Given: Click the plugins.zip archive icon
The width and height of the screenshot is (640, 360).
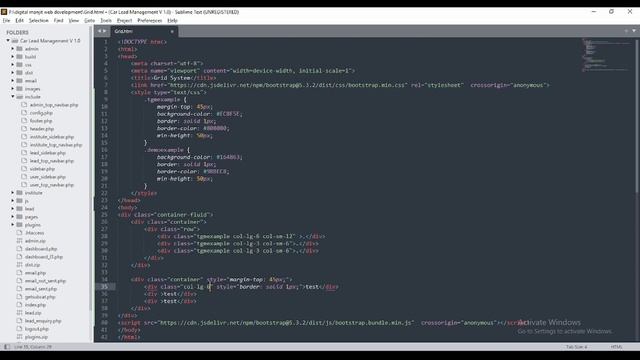Looking at the screenshot, I should pyautogui.click(x=19, y=337).
